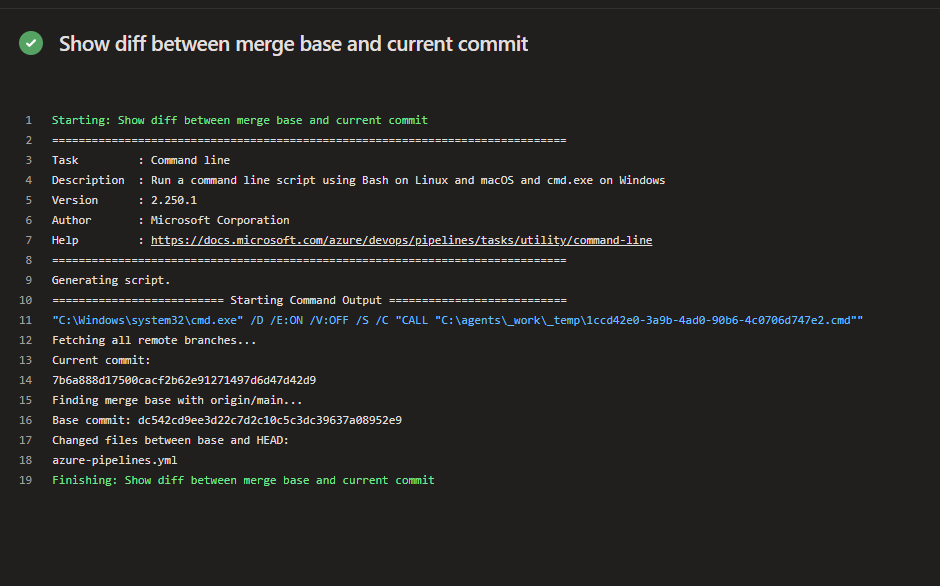
Task: Click the 'Generating script.' log line
Action: 111,280
